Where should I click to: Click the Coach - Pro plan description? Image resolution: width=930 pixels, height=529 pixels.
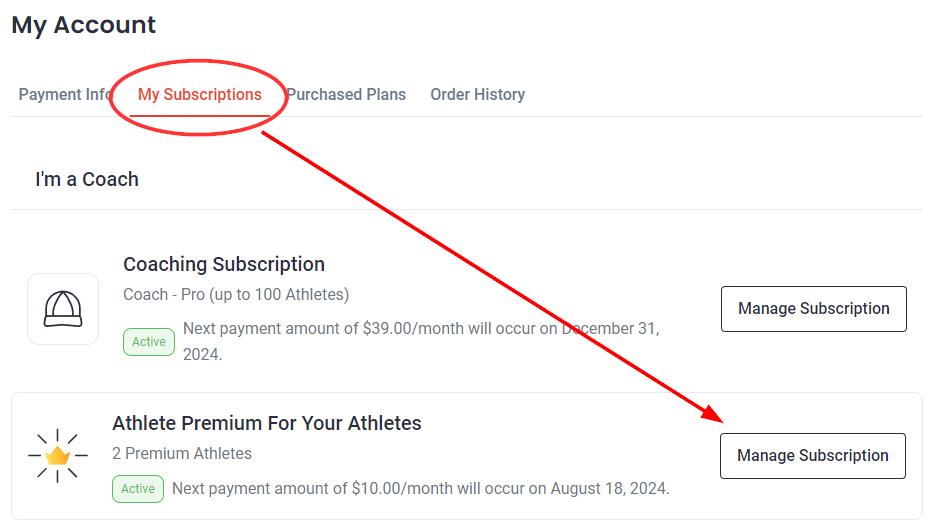236,294
